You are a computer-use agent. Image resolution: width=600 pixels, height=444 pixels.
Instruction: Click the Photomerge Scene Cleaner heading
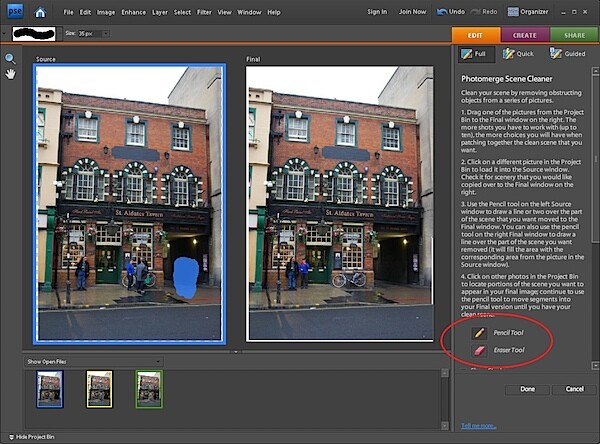tap(506, 79)
